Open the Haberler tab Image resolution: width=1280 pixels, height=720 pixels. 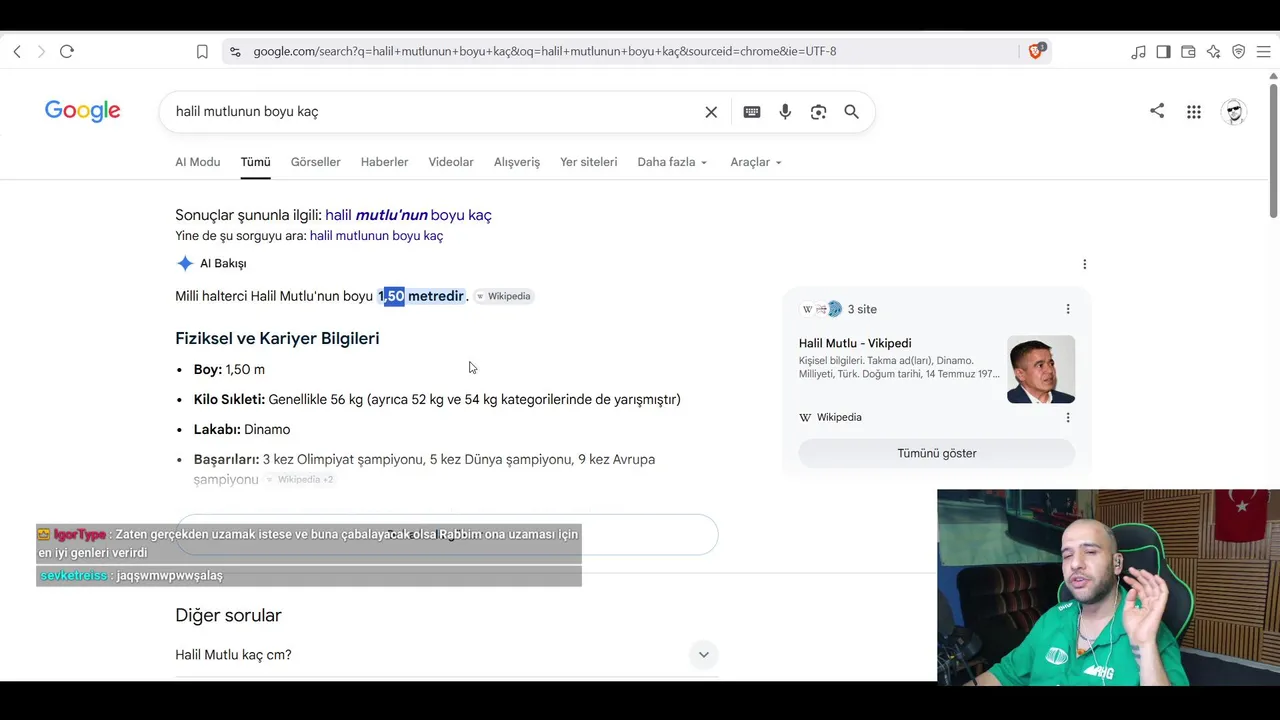(385, 162)
